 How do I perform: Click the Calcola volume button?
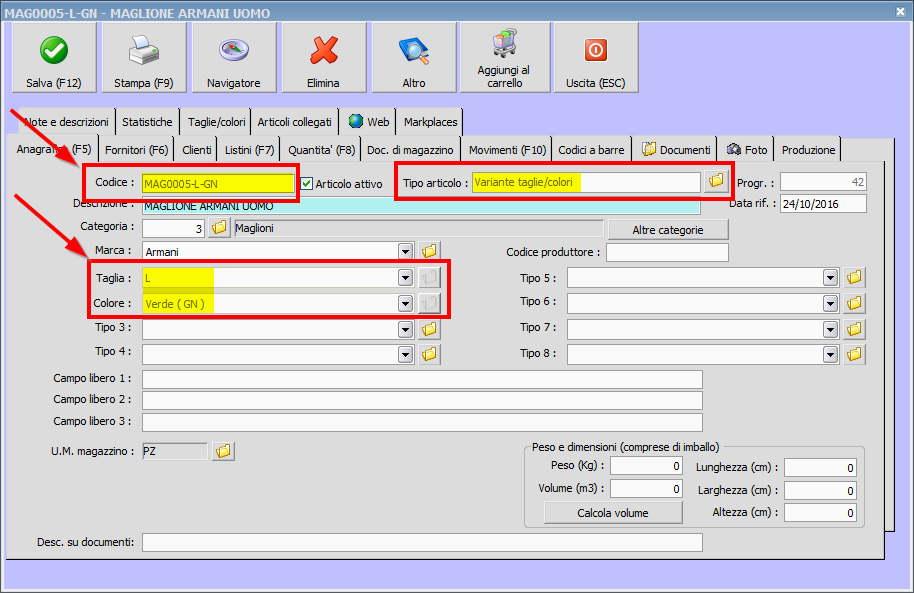click(x=613, y=513)
